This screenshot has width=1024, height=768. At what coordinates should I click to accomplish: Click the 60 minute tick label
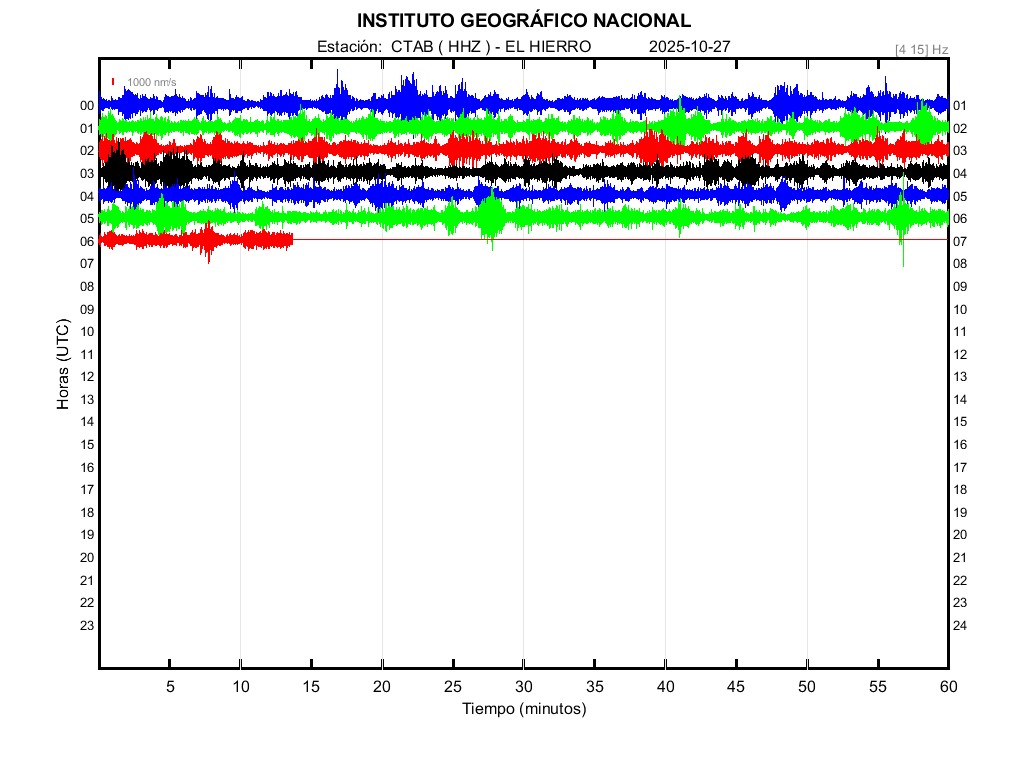[x=947, y=687]
